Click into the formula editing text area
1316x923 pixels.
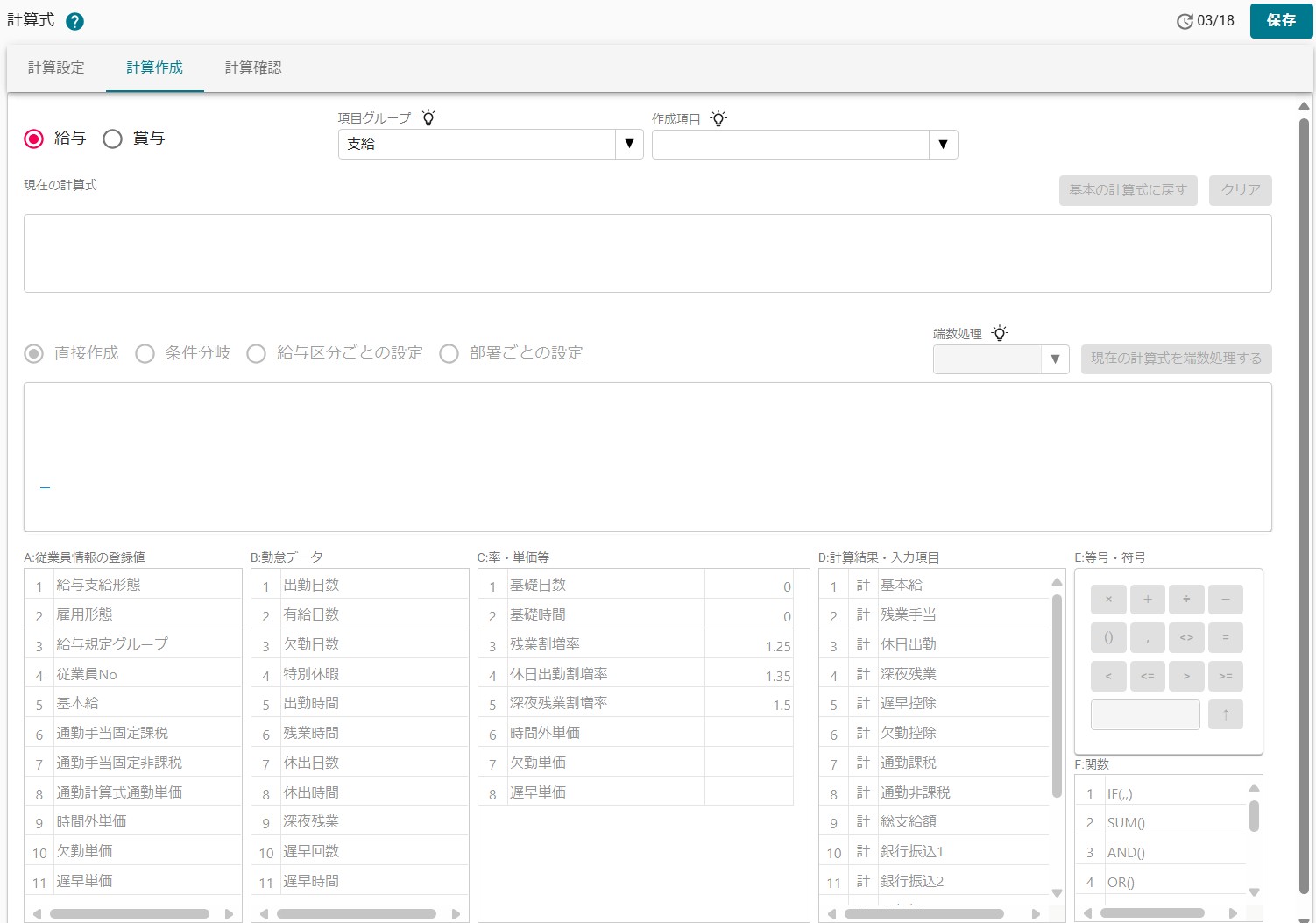pyautogui.click(x=647, y=457)
